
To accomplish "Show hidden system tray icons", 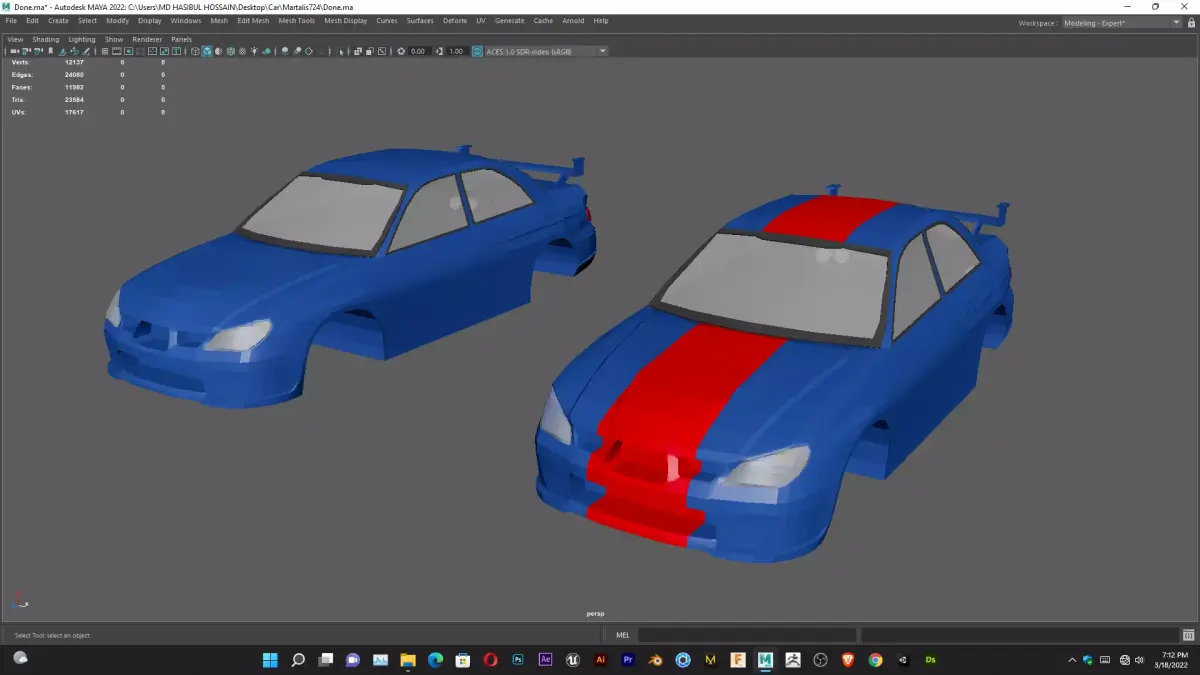I will 1072,660.
